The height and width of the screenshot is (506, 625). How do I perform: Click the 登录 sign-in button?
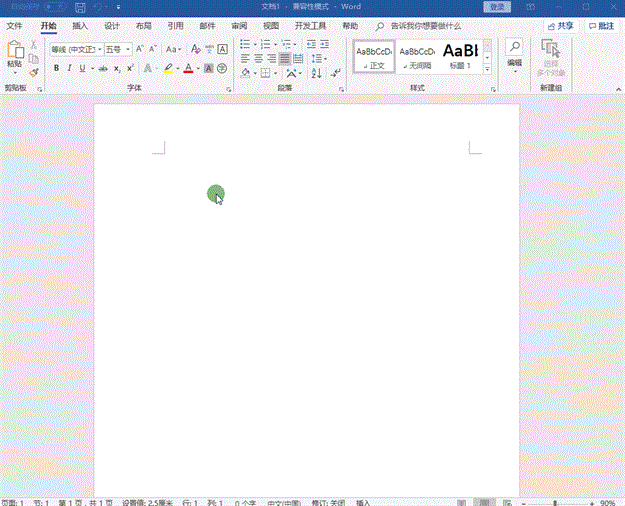496,7
